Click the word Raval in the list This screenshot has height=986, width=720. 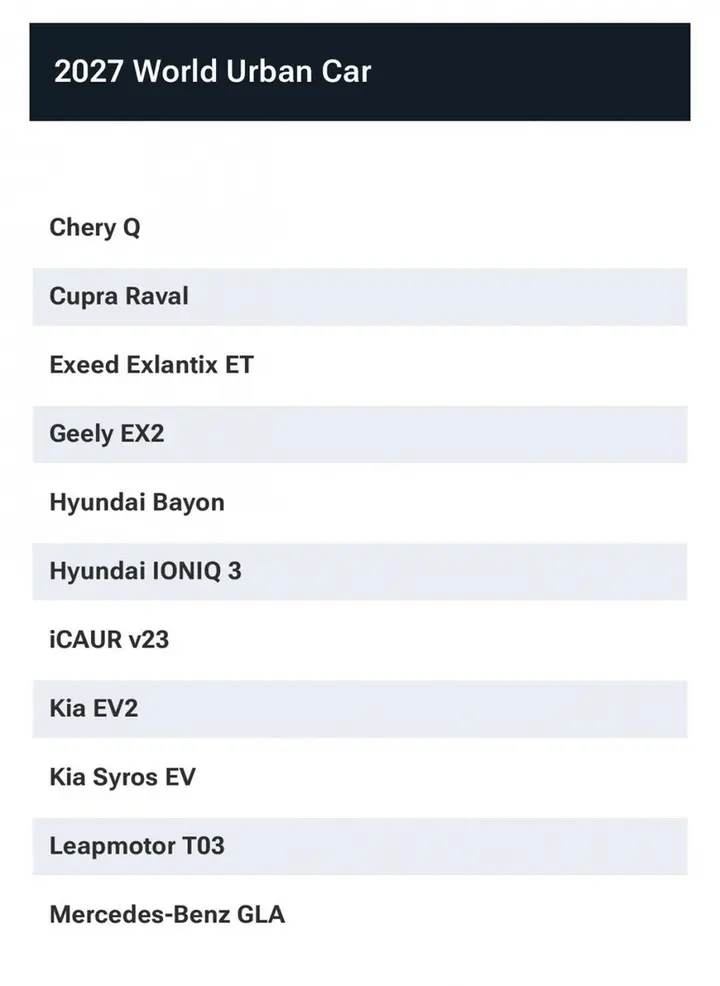157,296
